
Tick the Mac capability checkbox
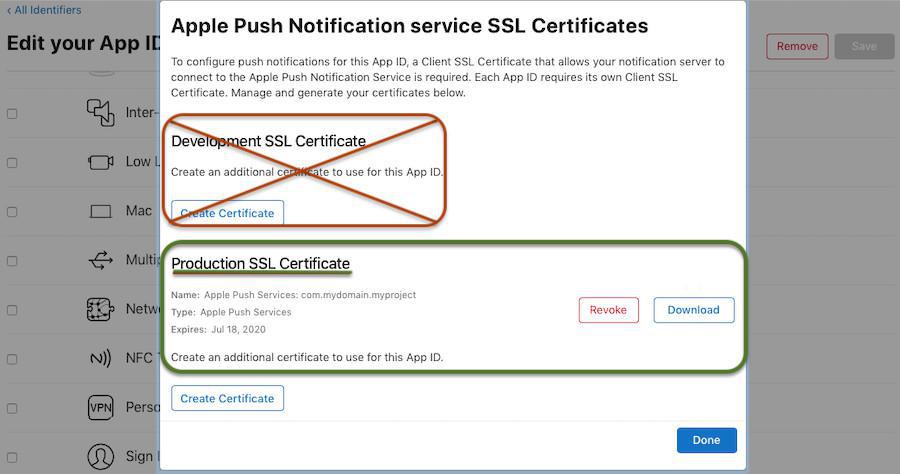[x=12, y=212]
